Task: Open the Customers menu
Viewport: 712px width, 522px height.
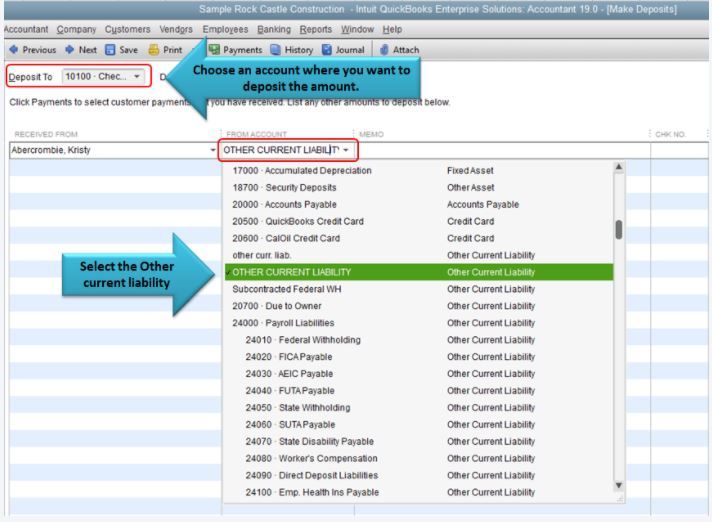Action: (x=128, y=30)
